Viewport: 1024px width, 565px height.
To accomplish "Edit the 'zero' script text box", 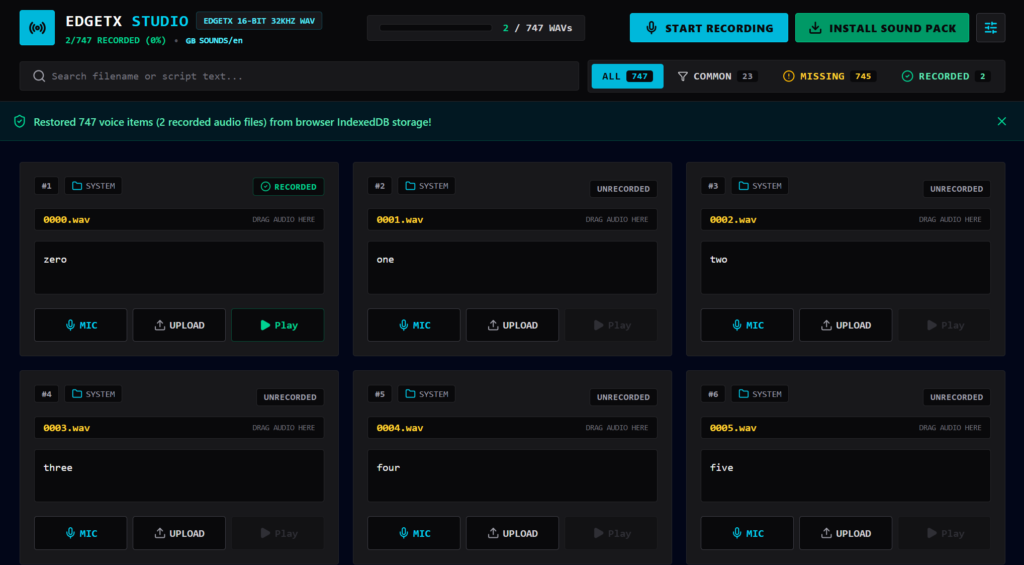I will (179, 268).
